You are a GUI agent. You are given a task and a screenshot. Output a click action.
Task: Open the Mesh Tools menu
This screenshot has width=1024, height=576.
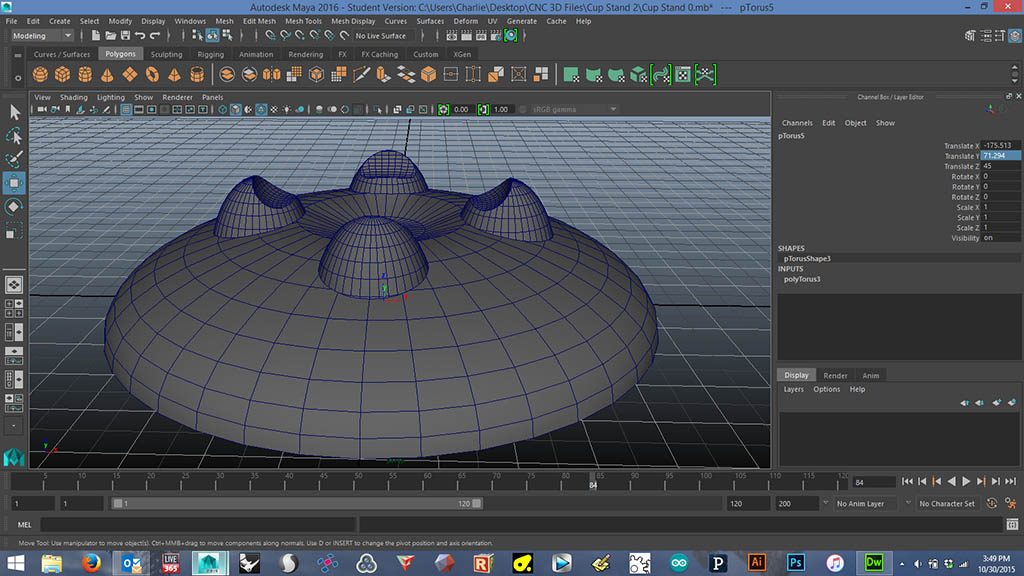303,21
